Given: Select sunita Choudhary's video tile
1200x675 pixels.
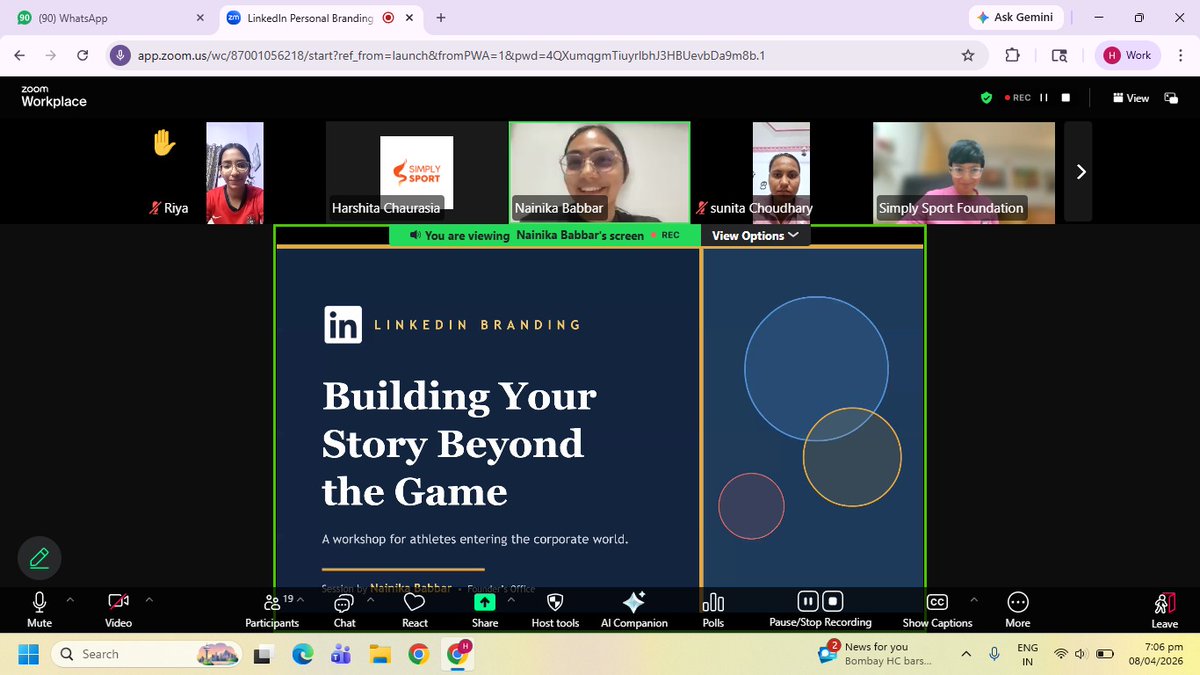Looking at the screenshot, I should [x=781, y=171].
